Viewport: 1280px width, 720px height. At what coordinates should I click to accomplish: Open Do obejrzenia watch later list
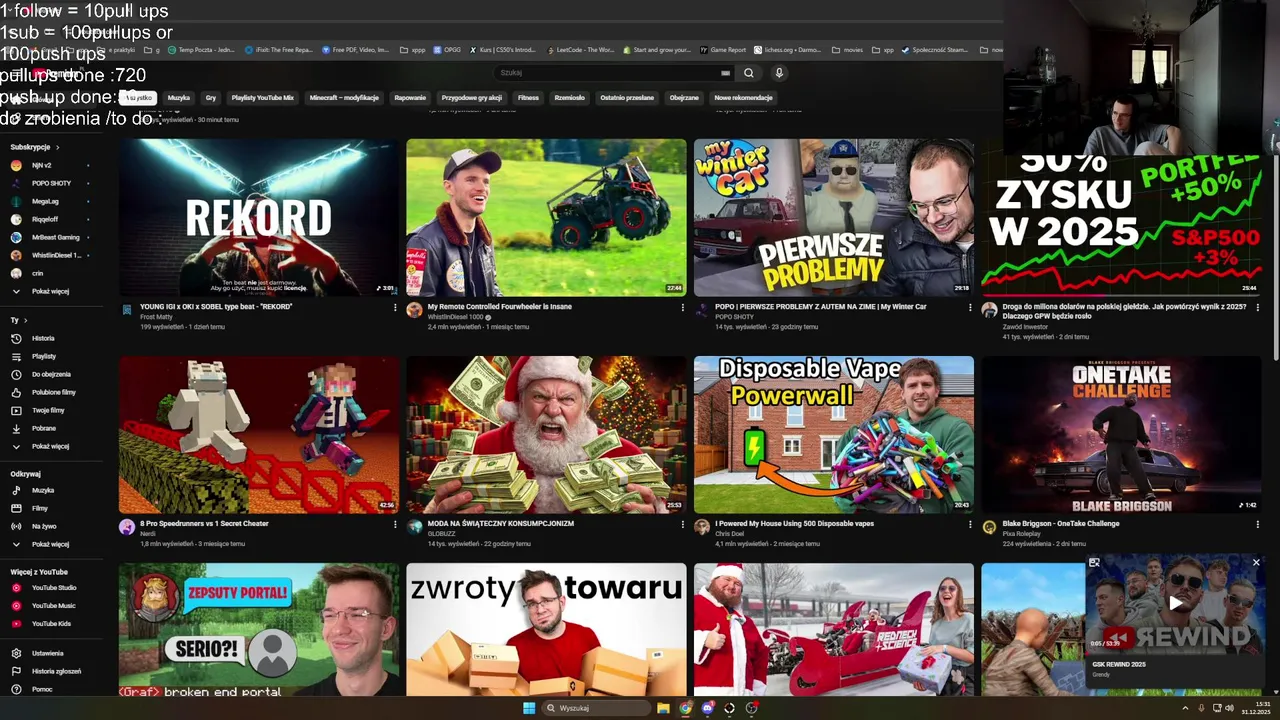pyautogui.click(x=51, y=374)
